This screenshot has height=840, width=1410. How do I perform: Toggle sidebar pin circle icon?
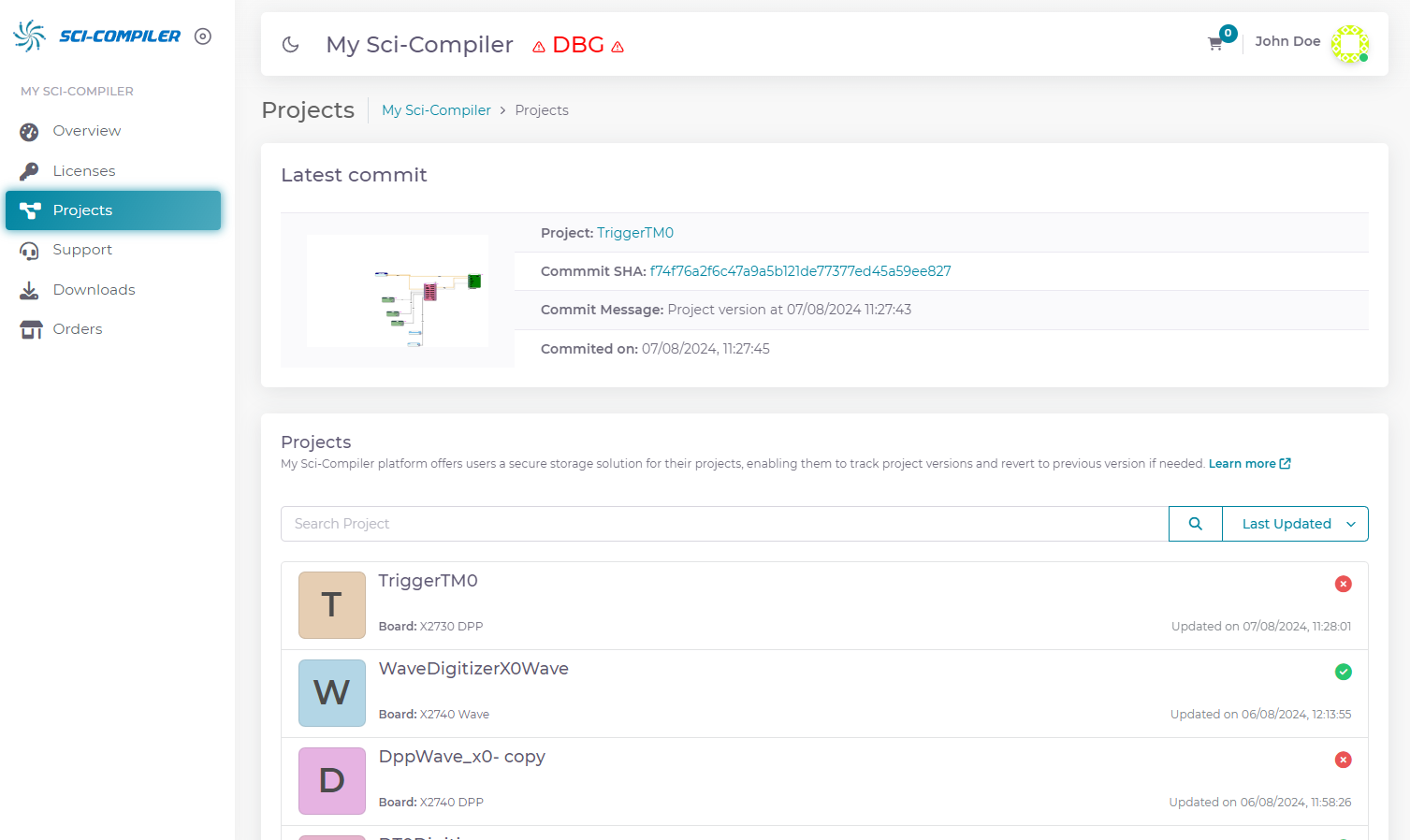point(203,36)
